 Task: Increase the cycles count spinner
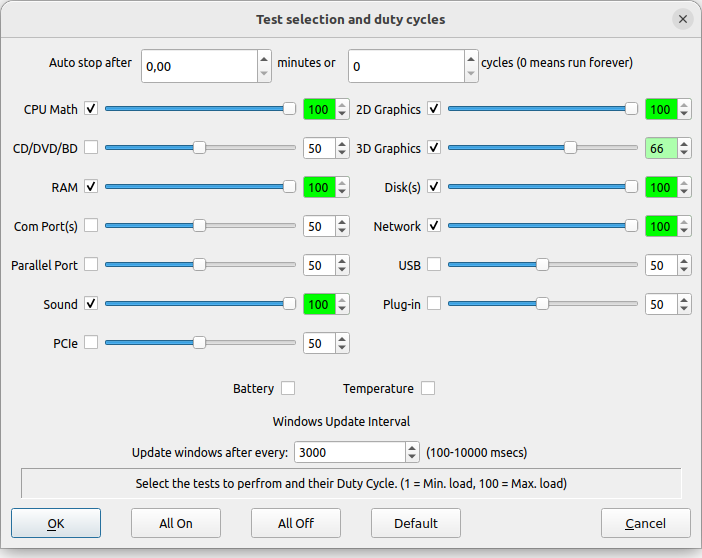[x=471, y=59]
